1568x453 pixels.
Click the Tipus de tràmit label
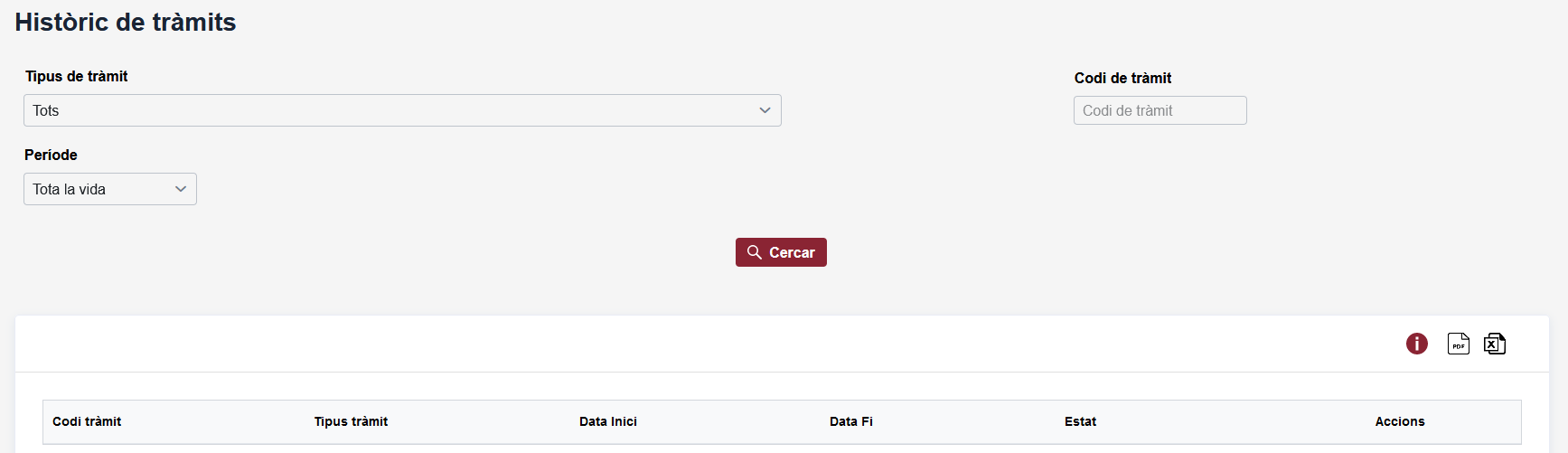[x=77, y=76]
